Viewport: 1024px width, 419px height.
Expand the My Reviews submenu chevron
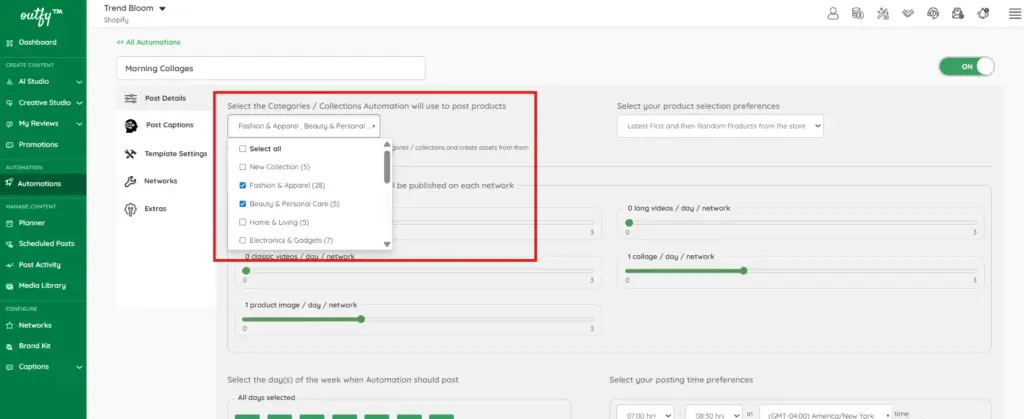point(79,124)
